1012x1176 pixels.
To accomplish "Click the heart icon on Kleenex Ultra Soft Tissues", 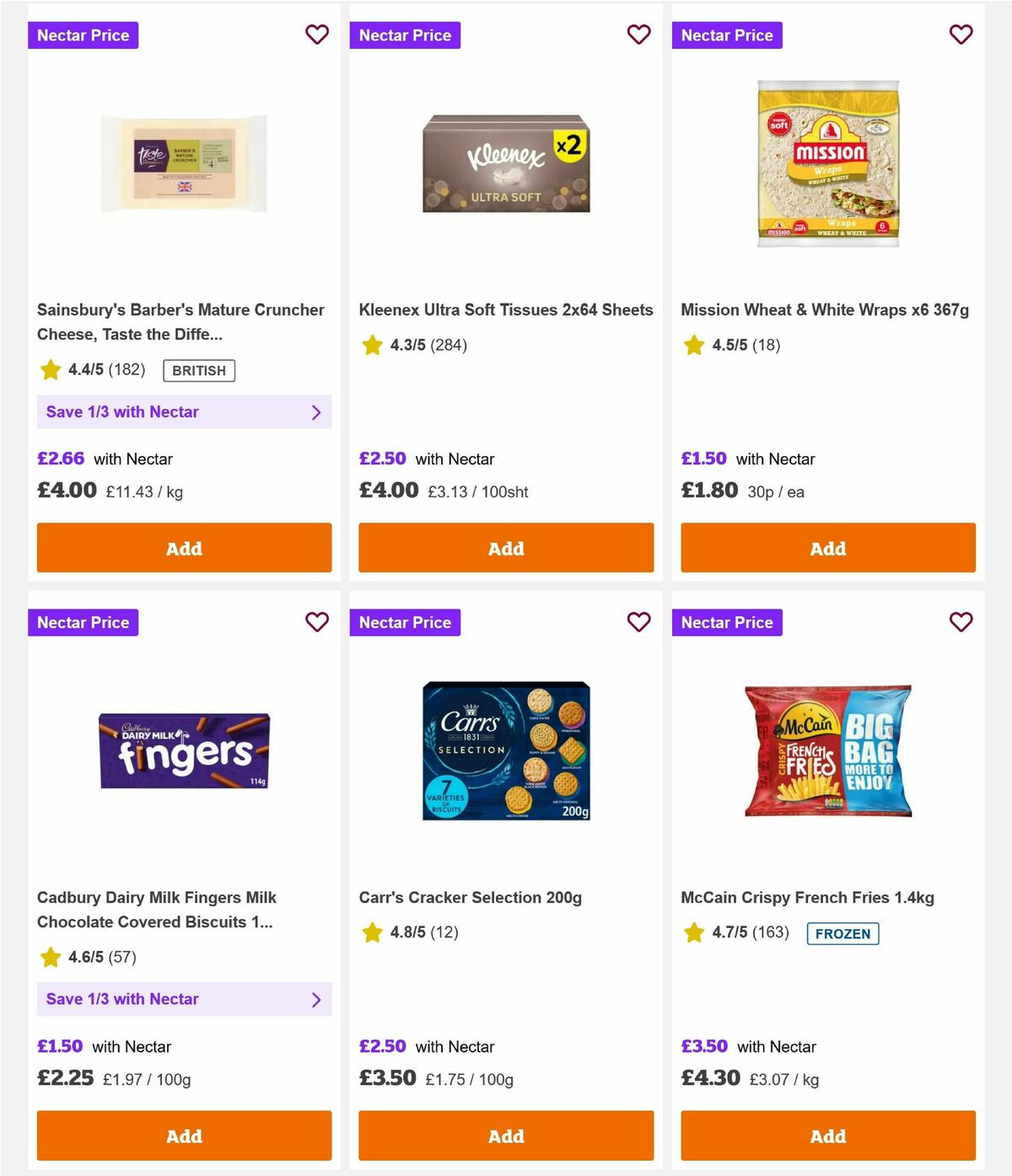I will (638, 35).
